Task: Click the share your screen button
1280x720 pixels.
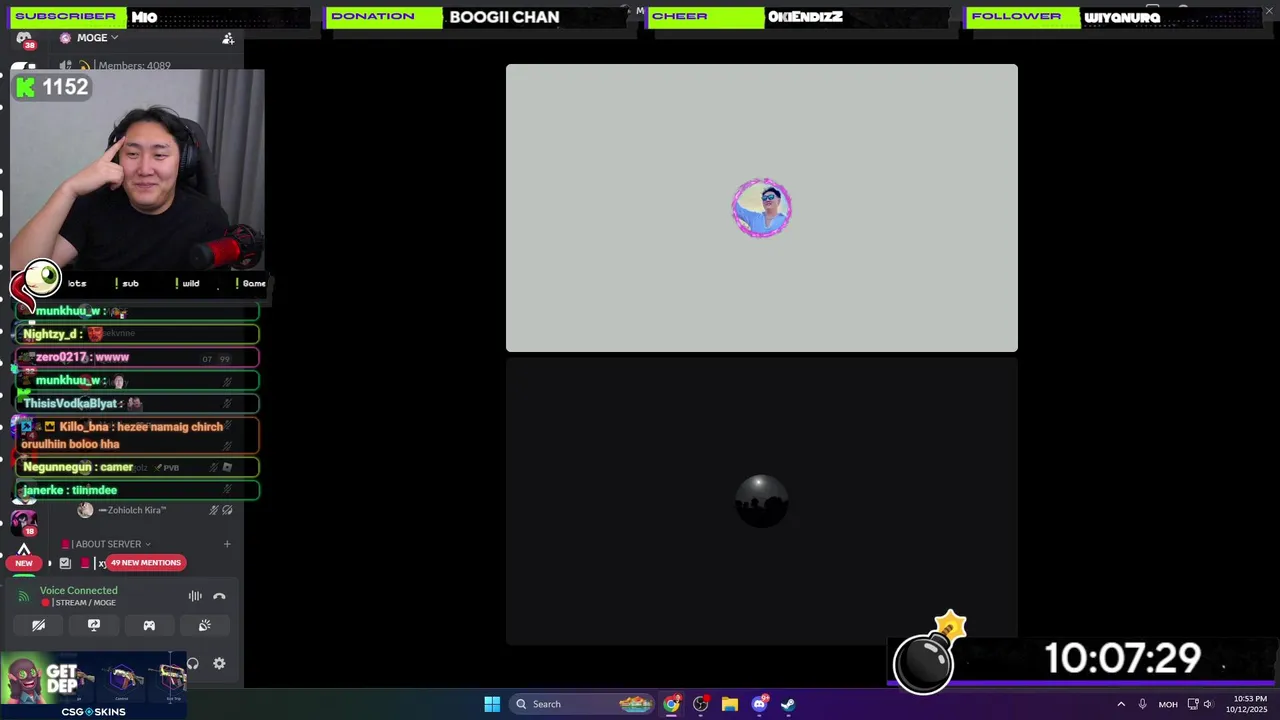Action: click(94, 625)
